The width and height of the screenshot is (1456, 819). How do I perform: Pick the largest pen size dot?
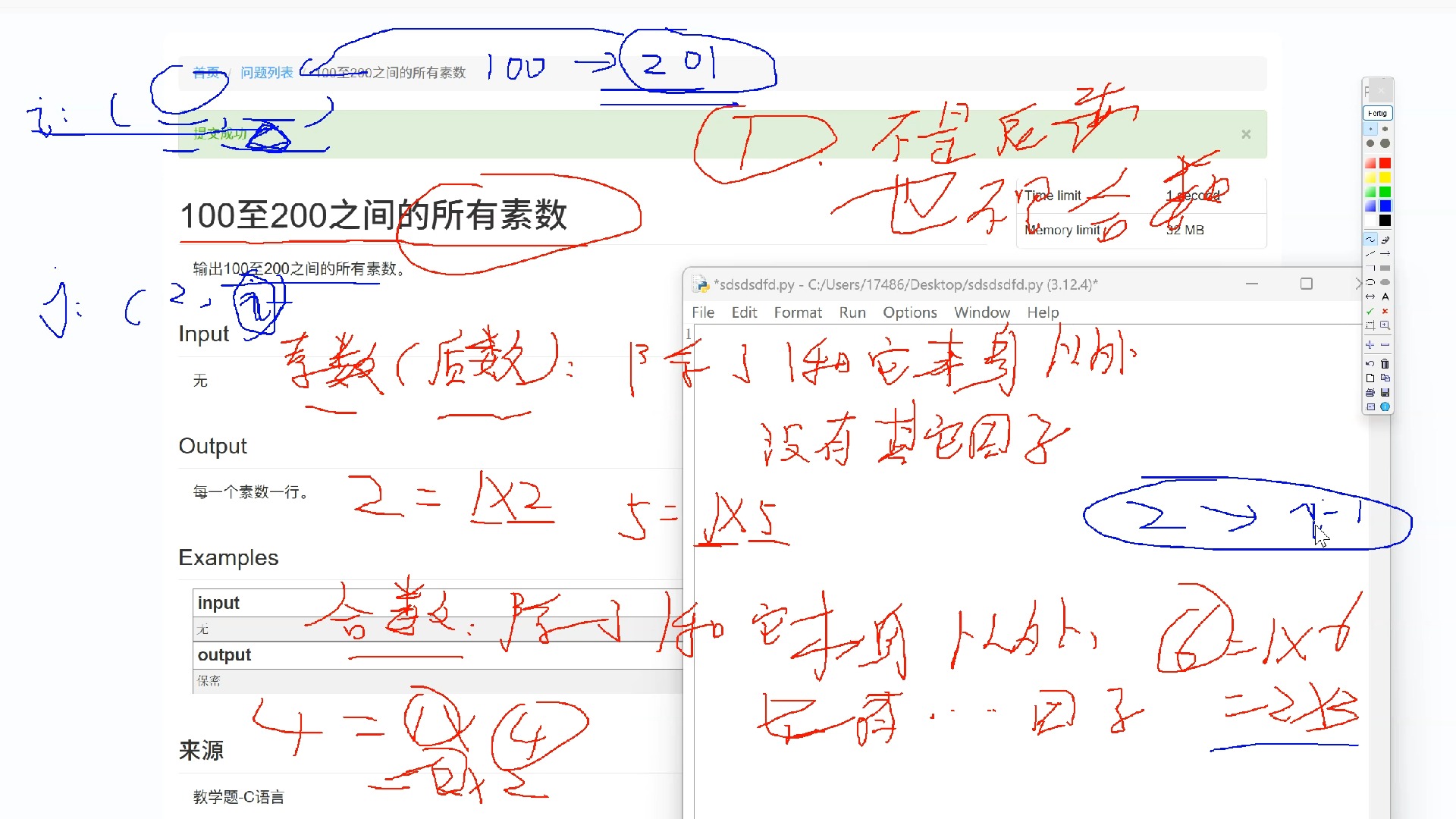coord(1385,143)
